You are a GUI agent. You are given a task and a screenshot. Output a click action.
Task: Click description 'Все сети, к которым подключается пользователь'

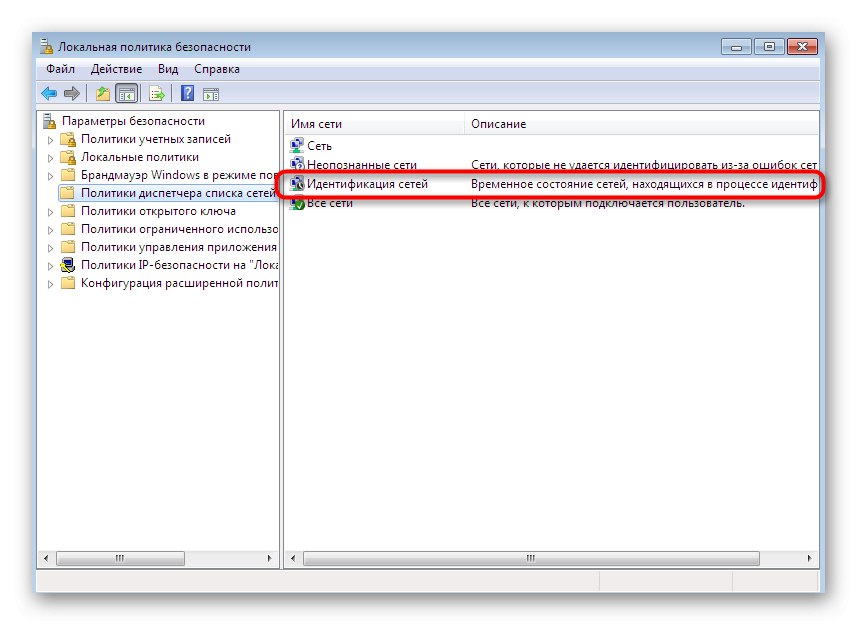[608, 203]
